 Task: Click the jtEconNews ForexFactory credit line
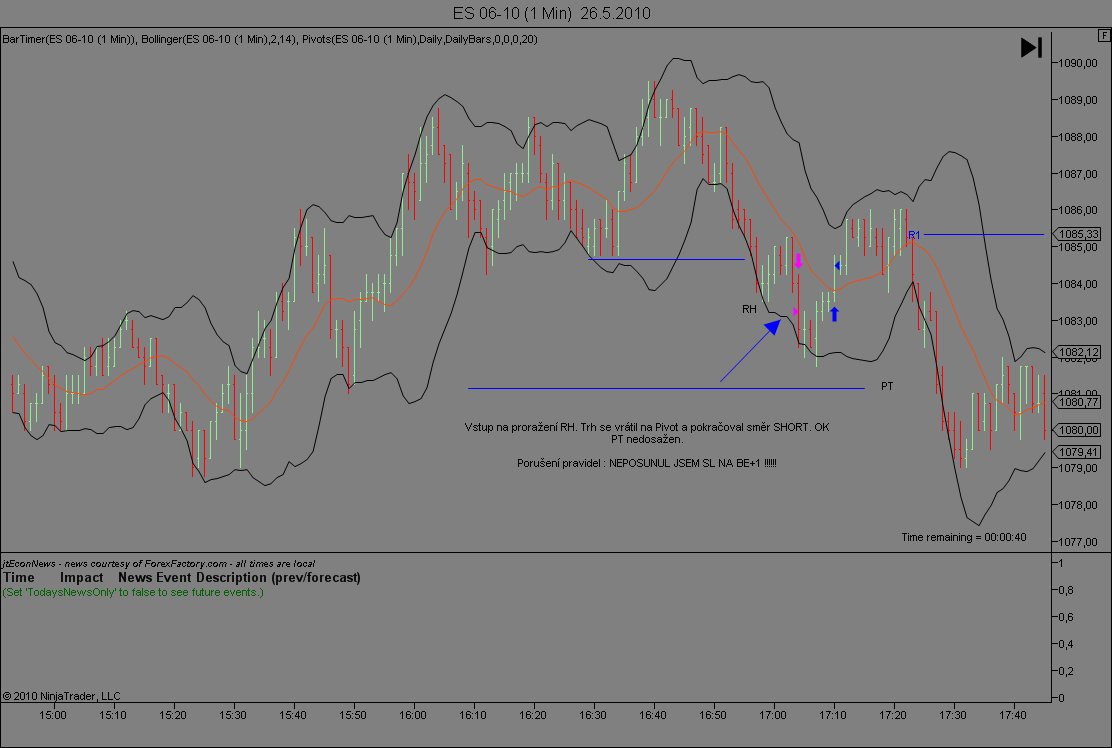click(x=159, y=564)
